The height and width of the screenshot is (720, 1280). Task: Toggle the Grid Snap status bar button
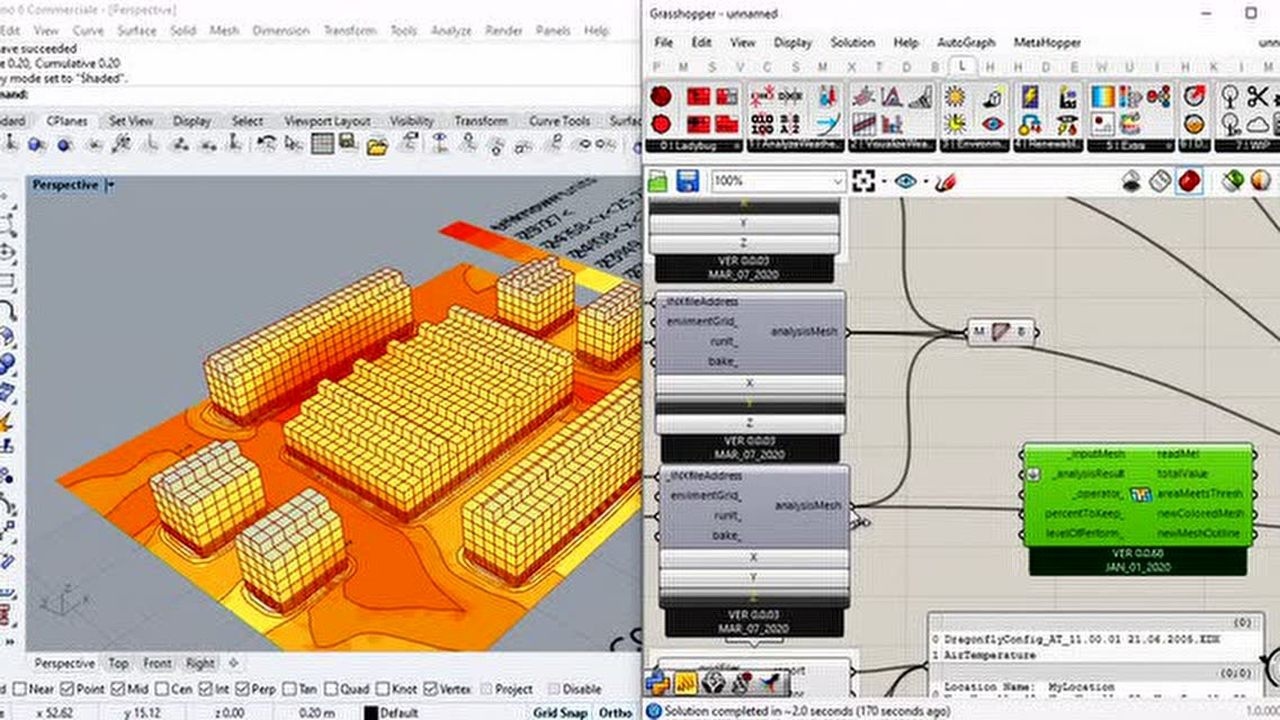(x=559, y=713)
